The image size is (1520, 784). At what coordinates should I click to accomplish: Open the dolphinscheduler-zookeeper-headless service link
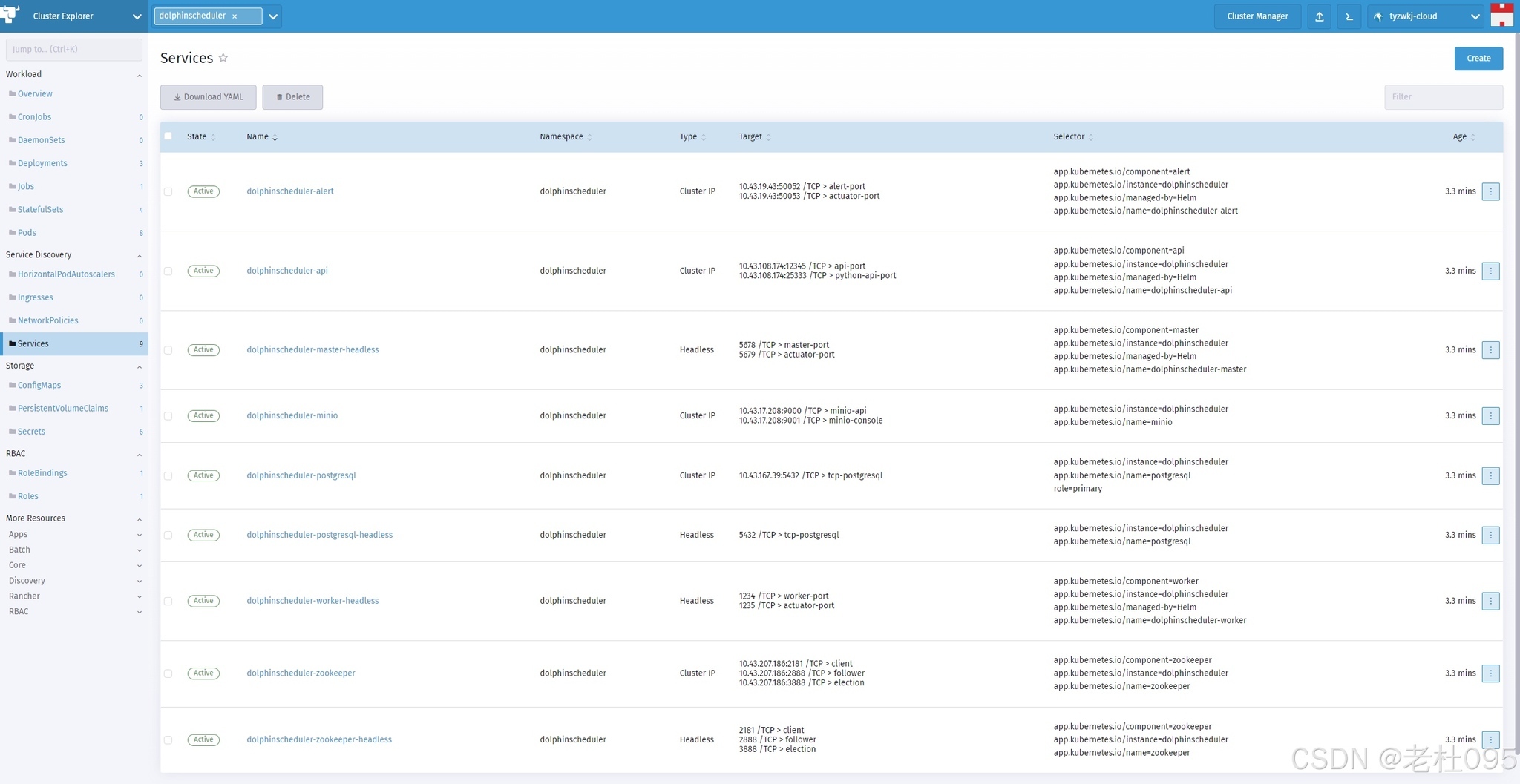pyautogui.click(x=319, y=739)
